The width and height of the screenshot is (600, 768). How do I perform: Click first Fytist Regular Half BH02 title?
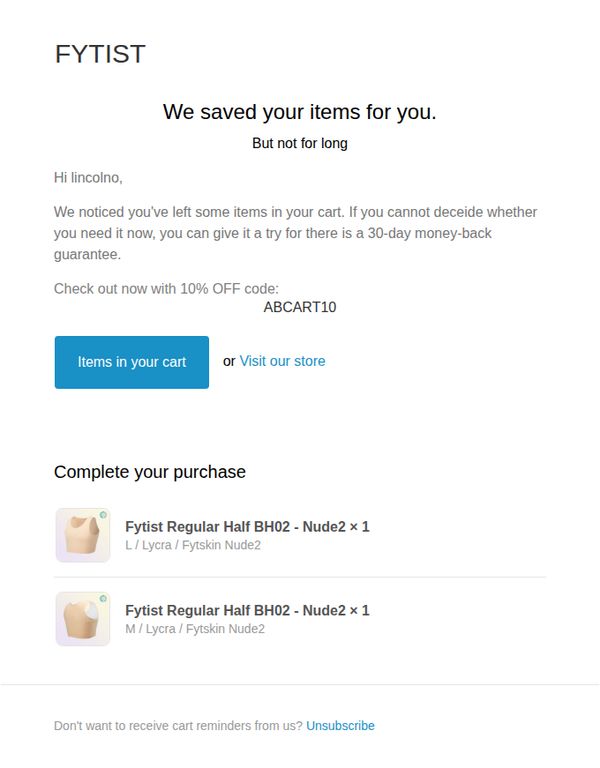pos(247,527)
